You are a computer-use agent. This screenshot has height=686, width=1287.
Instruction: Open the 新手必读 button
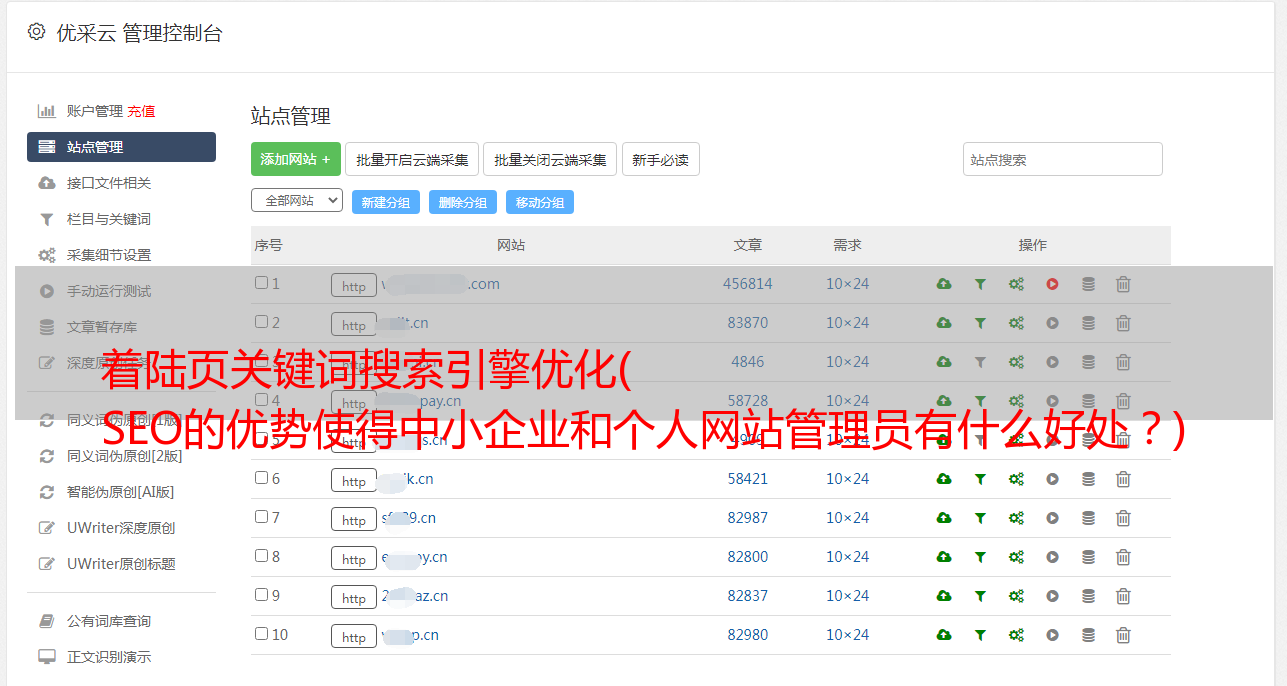[660, 159]
